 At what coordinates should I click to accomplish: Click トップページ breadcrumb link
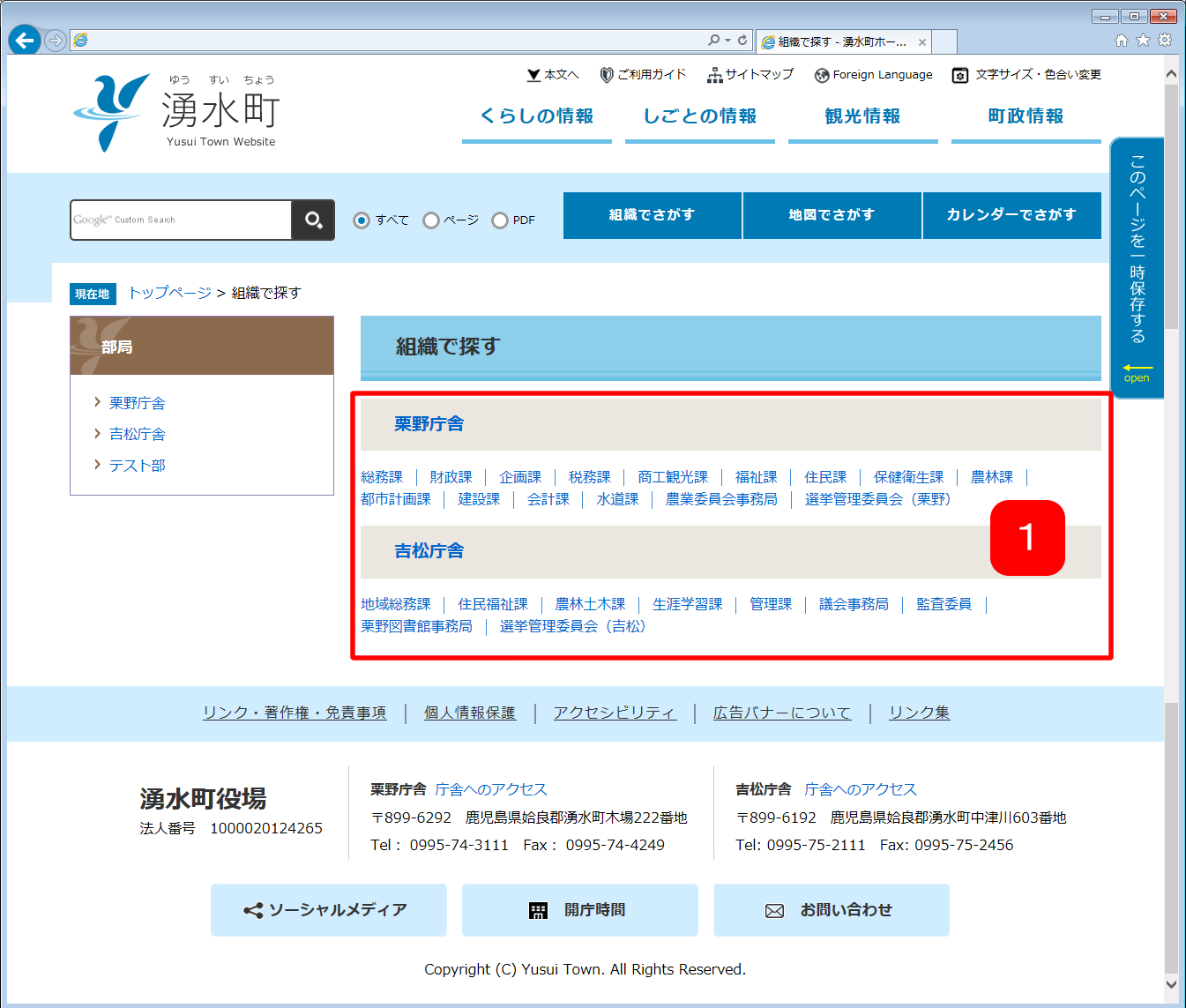pos(170,293)
